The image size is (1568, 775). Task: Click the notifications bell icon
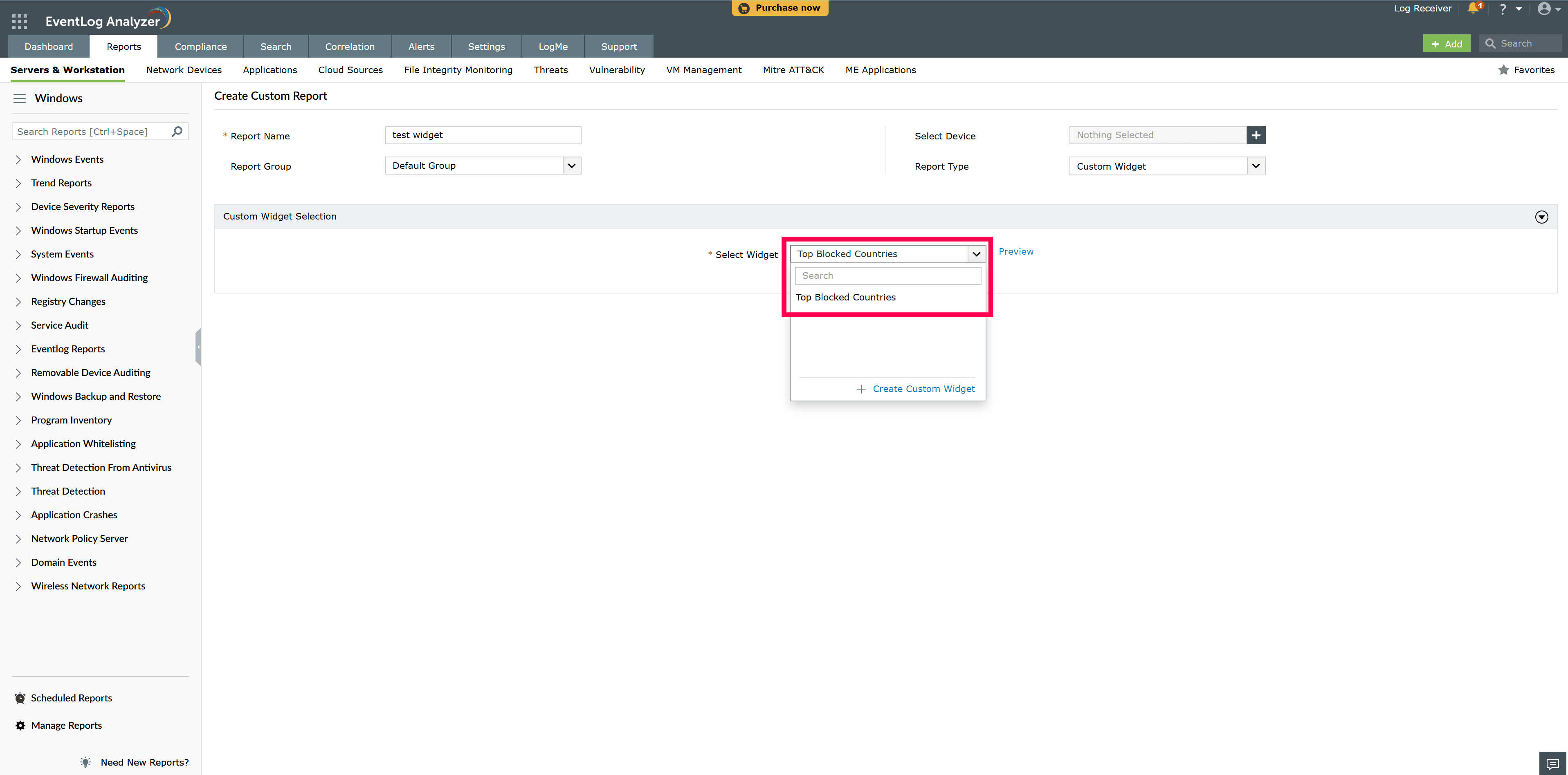tap(1473, 9)
